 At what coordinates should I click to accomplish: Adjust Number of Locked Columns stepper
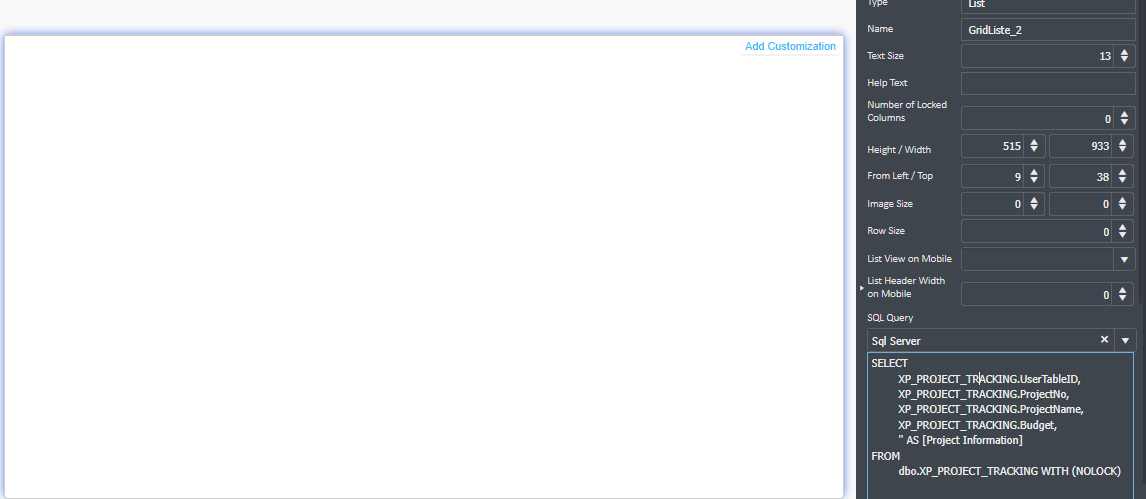pos(1124,118)
